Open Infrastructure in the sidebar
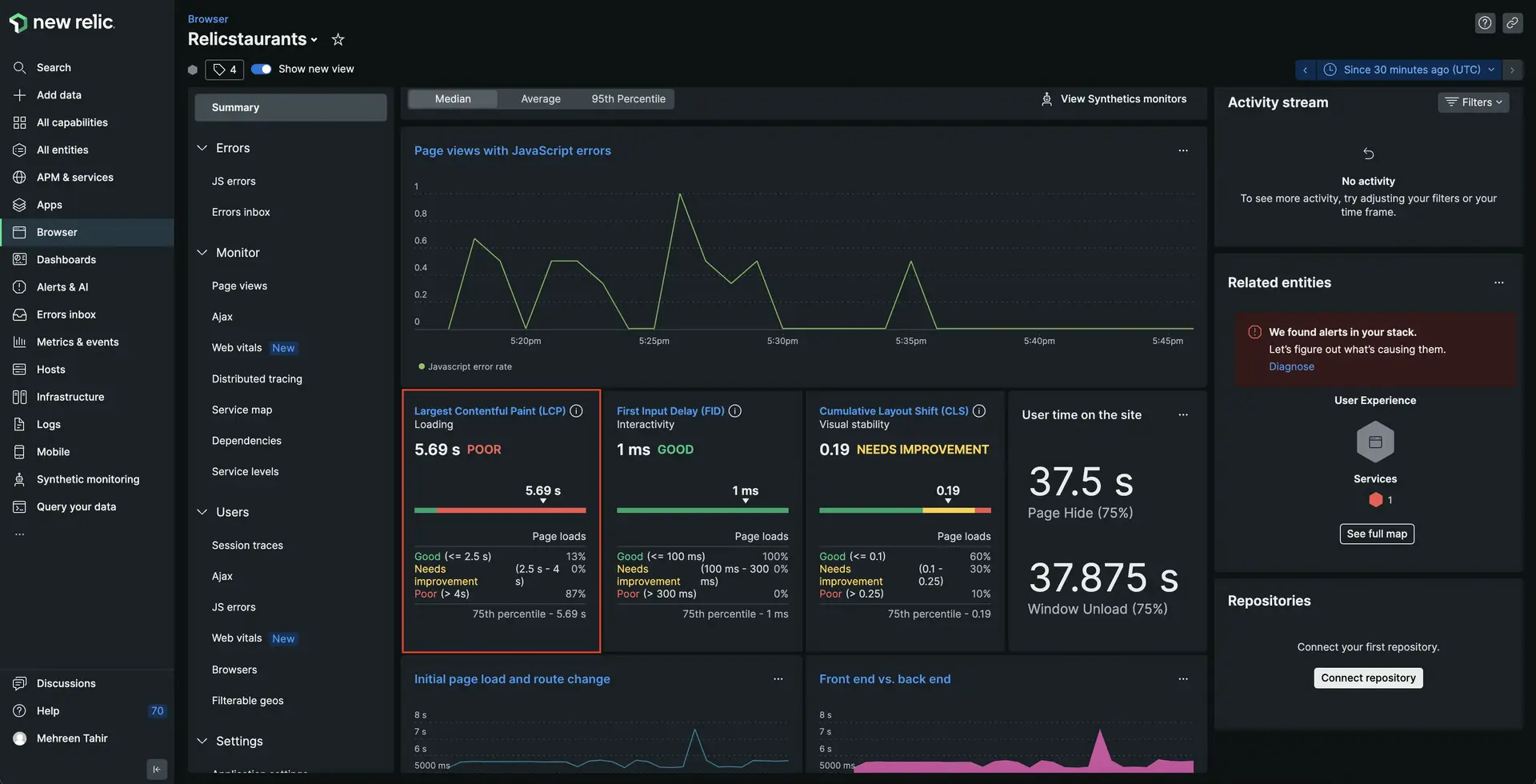 click(x=70, y=397)
